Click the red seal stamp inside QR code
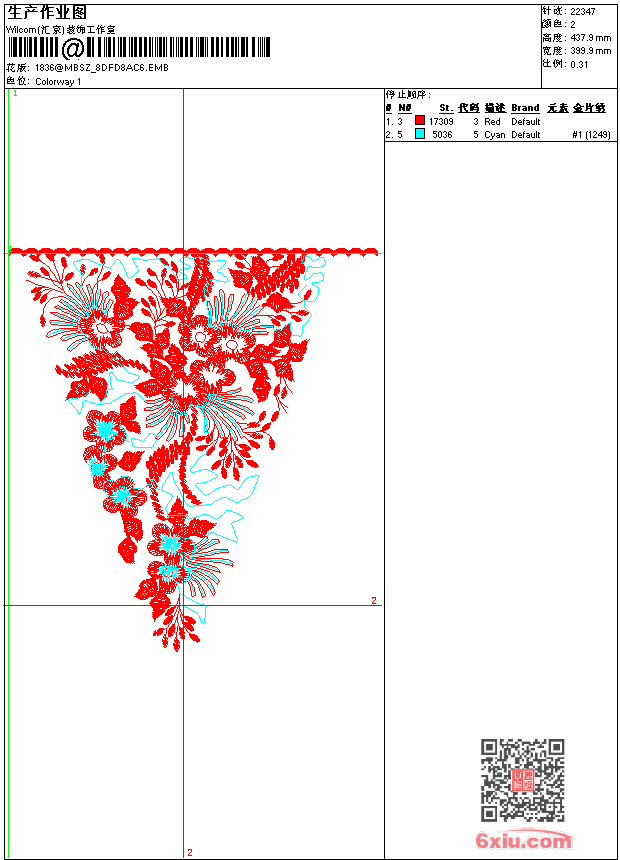620x860 pixels. [x=522, y=780]
